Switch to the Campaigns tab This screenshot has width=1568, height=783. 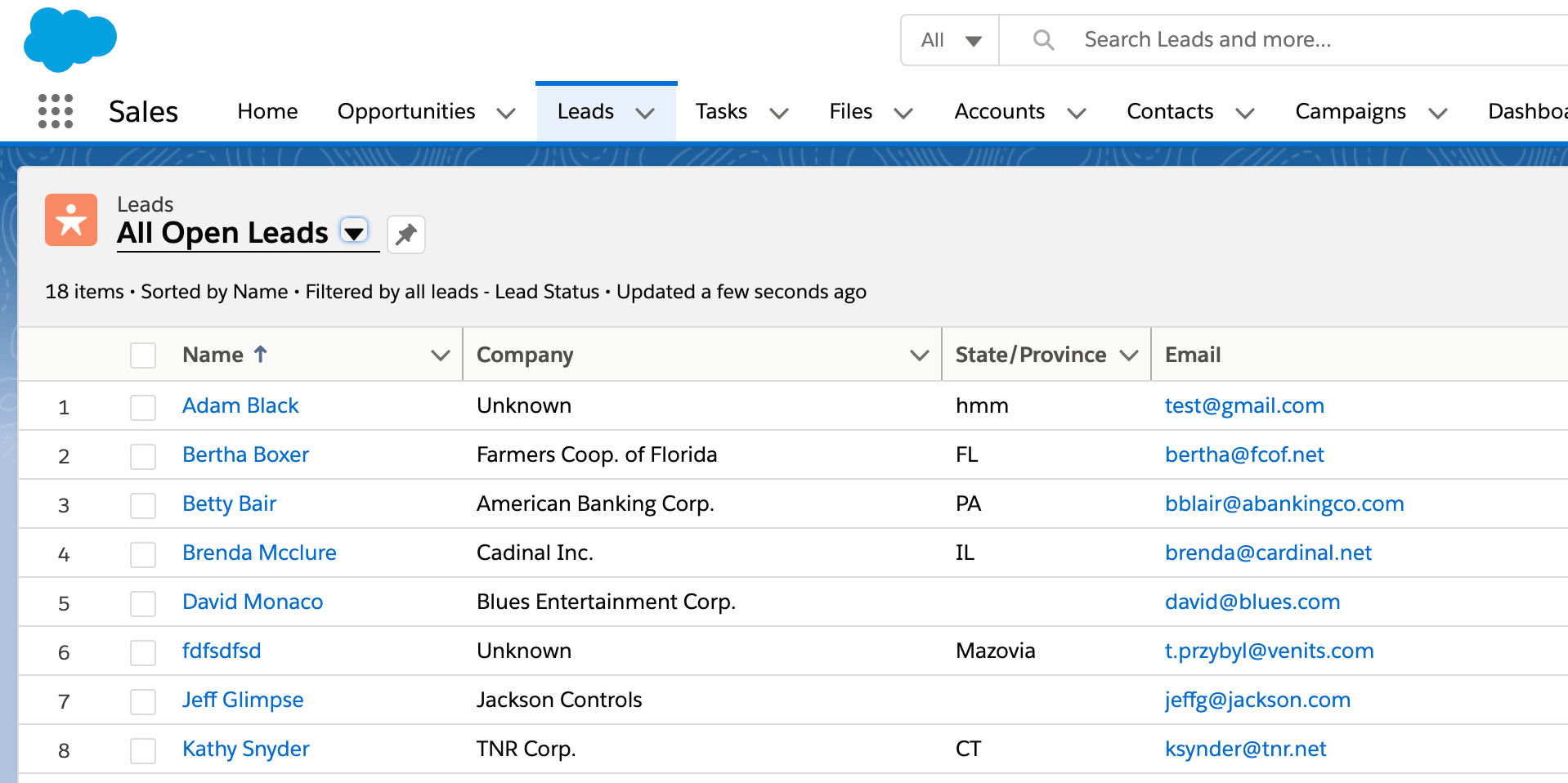click(1351, 111)
